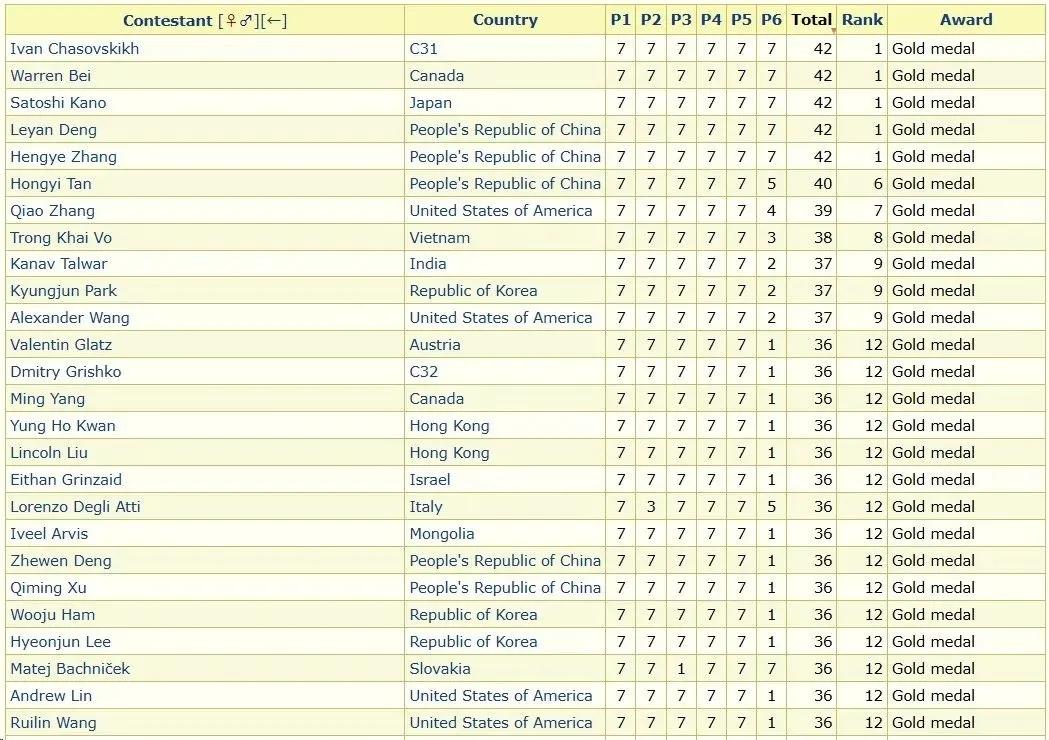Open Vietnam country link
Viewport: 1049px width, 740px height.
pyautogui.click(x=440, y=238)
